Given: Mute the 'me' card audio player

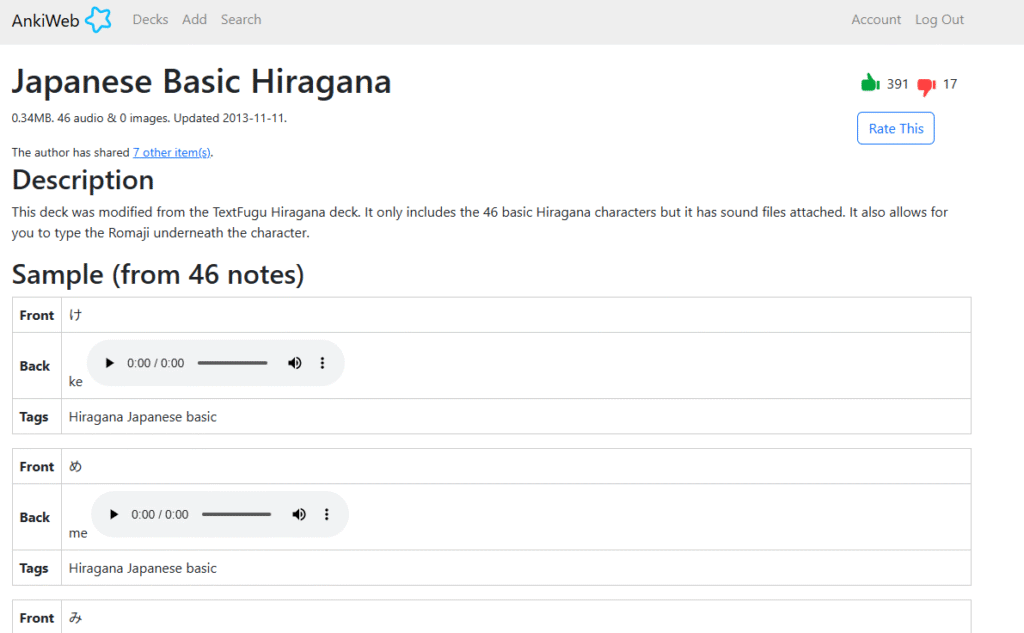Looking at the screenshot, I should [298, 515].
